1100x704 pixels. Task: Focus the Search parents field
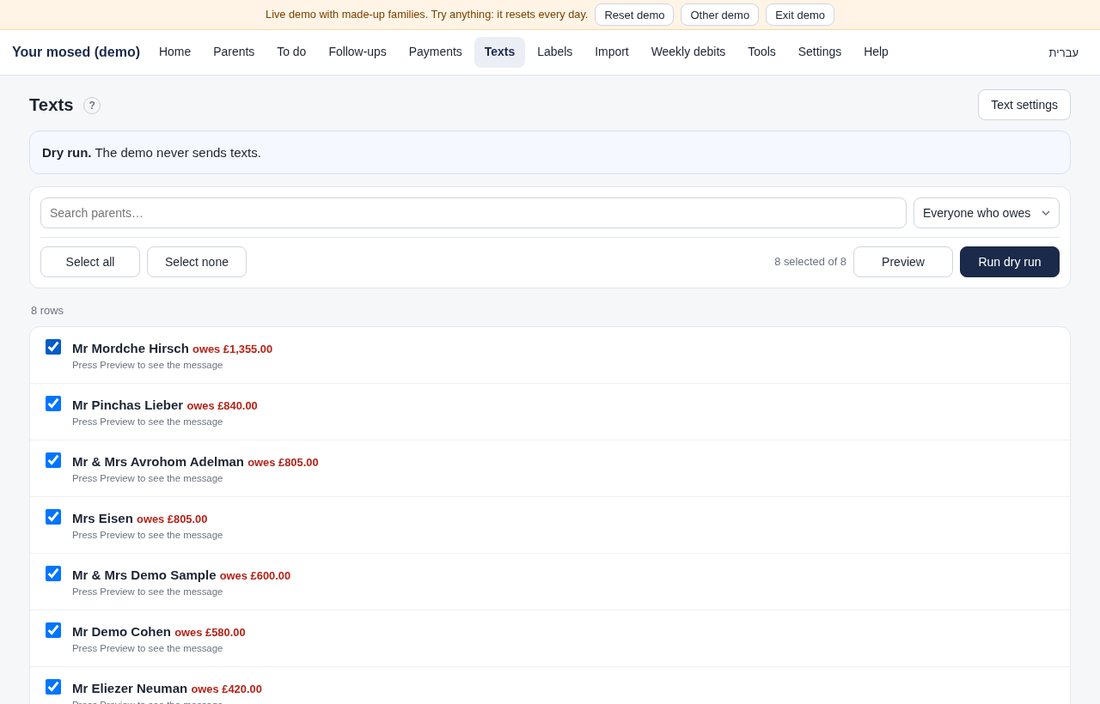tap(474, 213)
